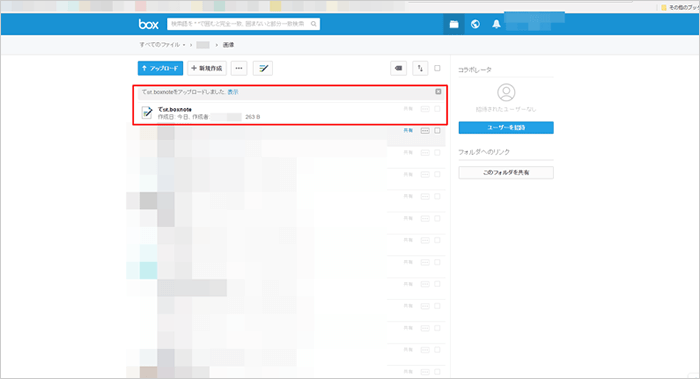Click the box logo in header

coord(148,24)
